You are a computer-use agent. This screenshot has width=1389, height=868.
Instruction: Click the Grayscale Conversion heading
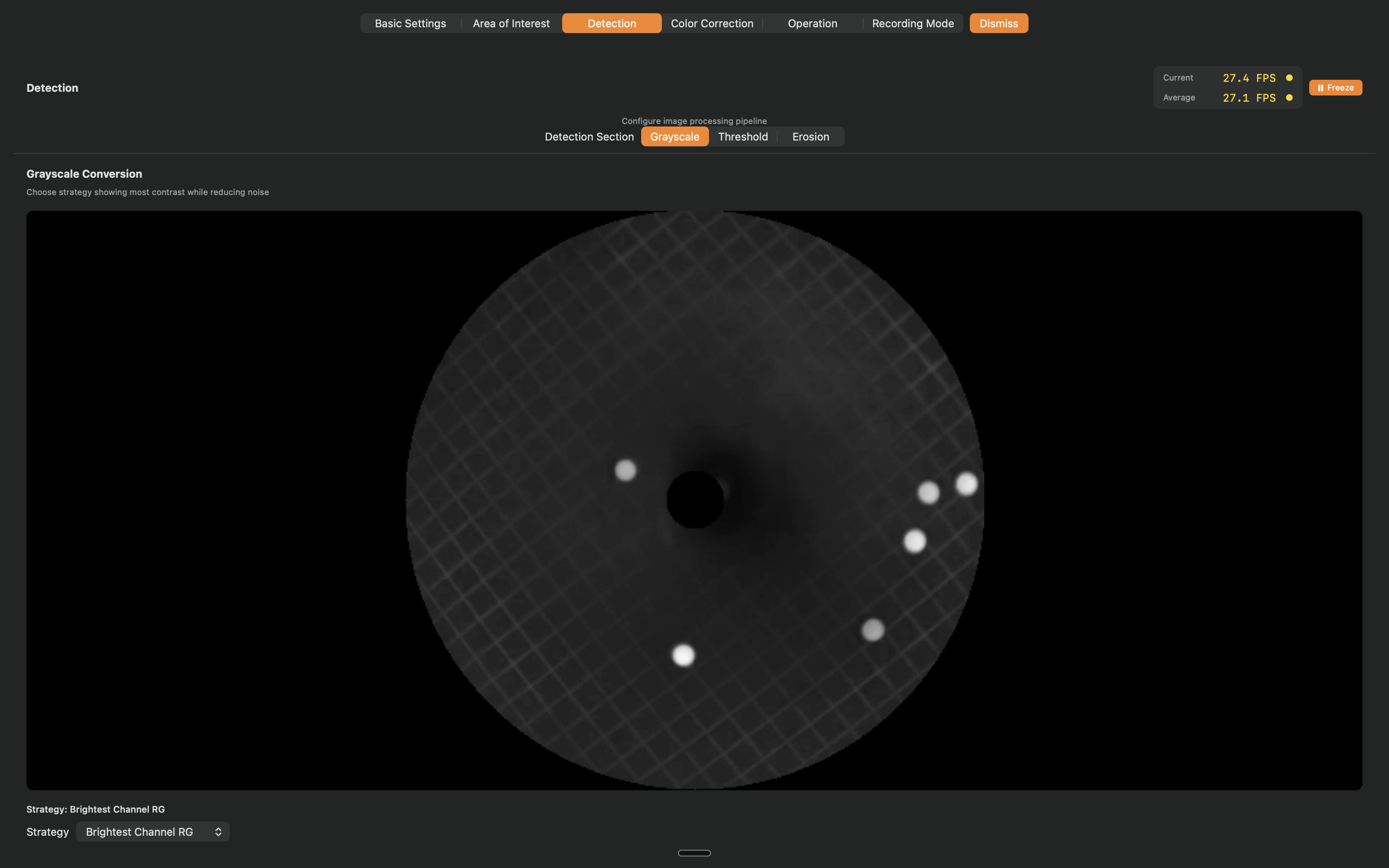click(x=84, y=174)
